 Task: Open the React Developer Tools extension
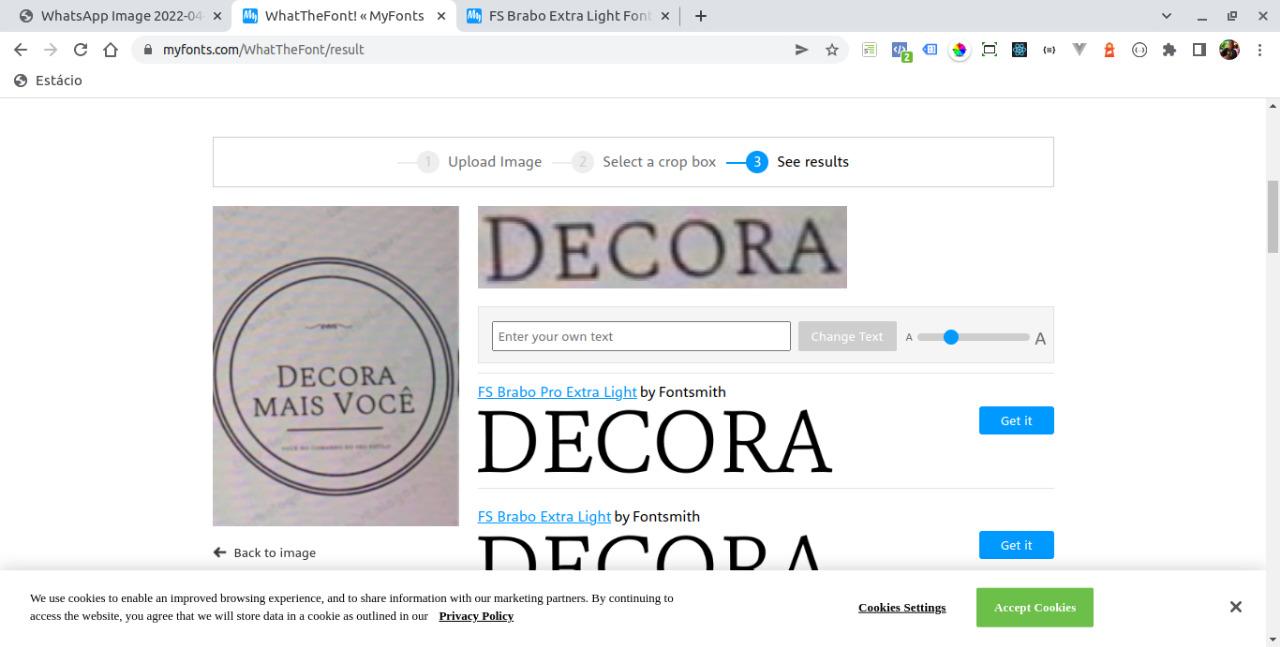[1019, 49]
